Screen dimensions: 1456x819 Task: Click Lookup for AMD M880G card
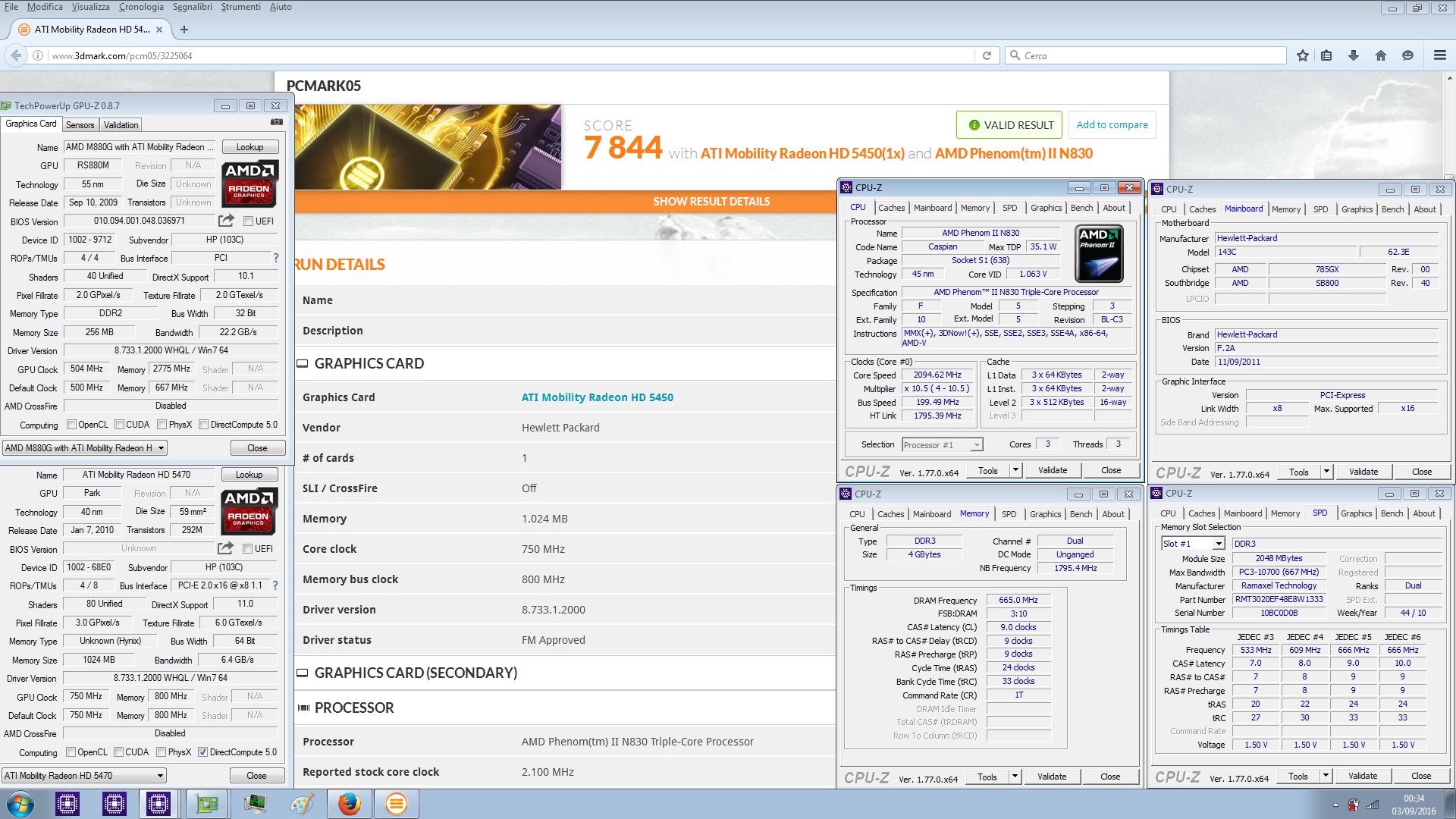[x=250, y=147]
